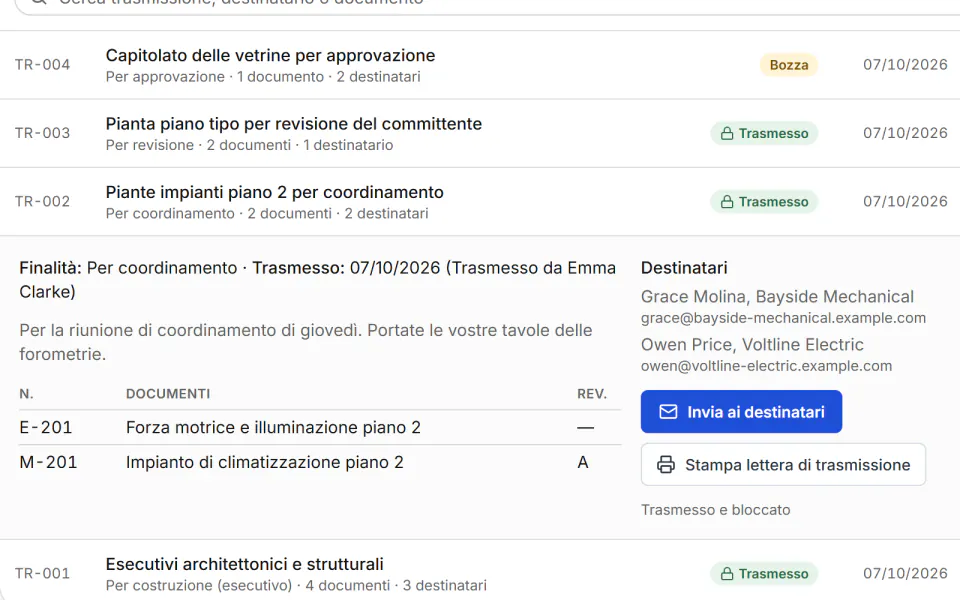
Task: Click the 07/10/2026 date on TR-004 row
Action: pyautogui.click(x=905, y=65)
